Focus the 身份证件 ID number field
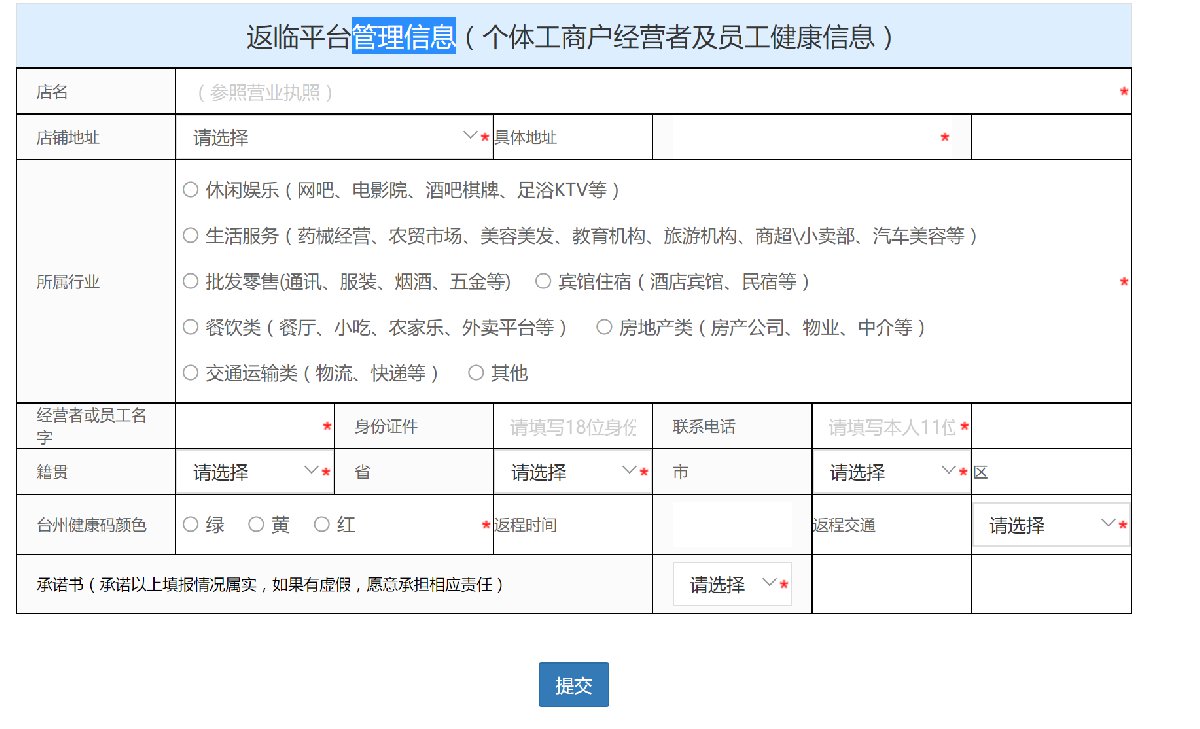This screenshot has width=1200, height=729. tap(572, 427)
